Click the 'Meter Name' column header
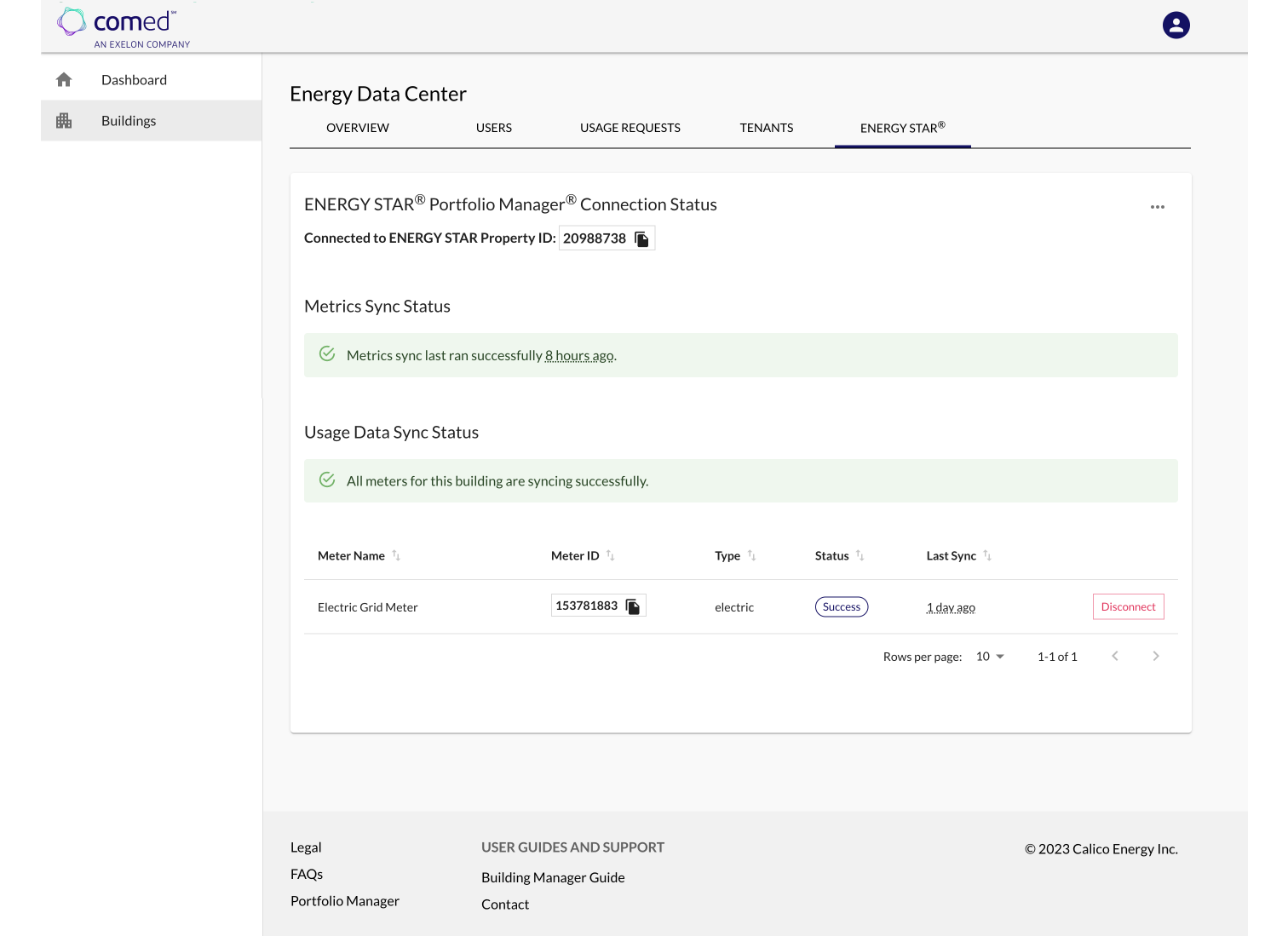The height and width of the screenshot is (936, 1288). coord(351,556)
